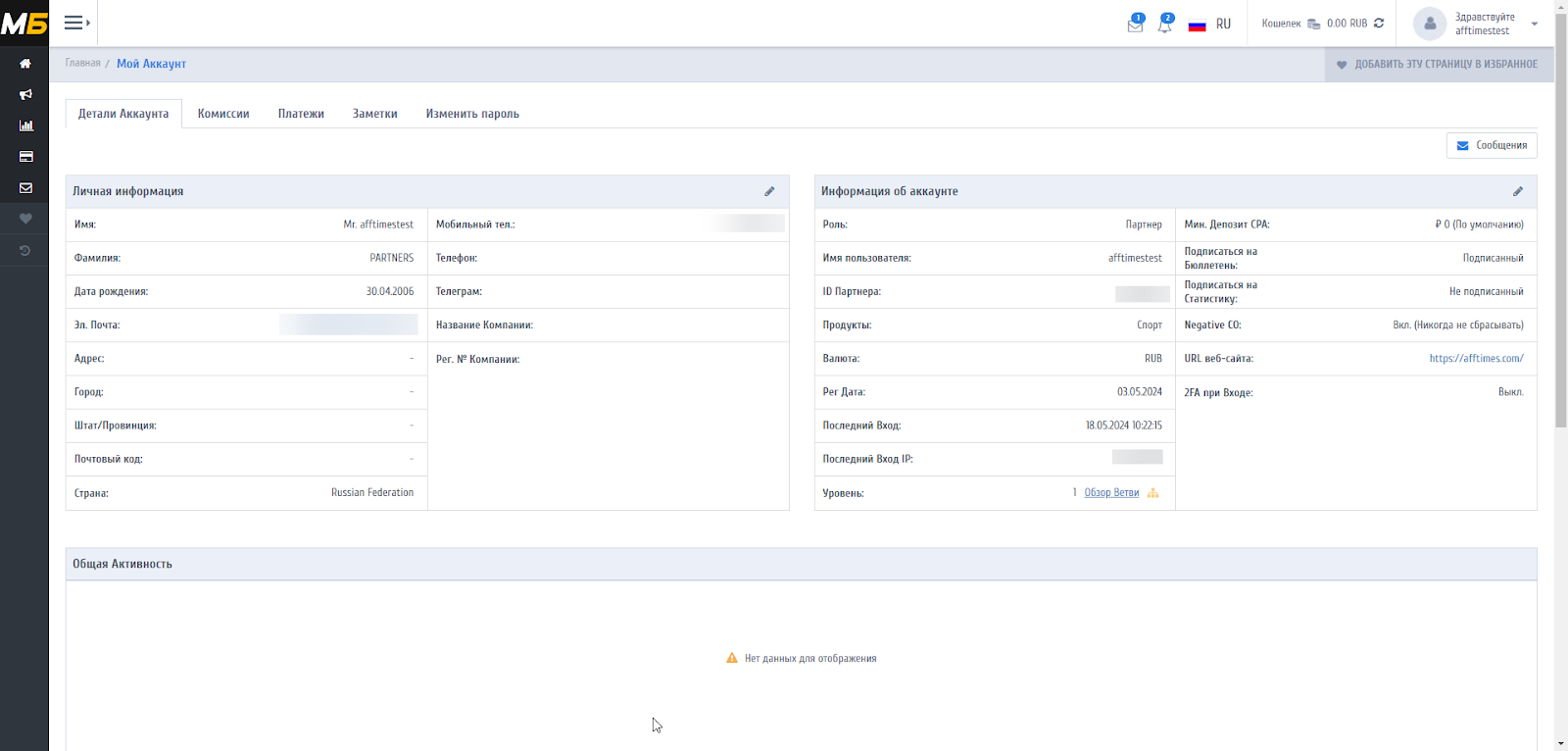
Task: Click the Сообщения button
Action: (x=1492, y=145)
